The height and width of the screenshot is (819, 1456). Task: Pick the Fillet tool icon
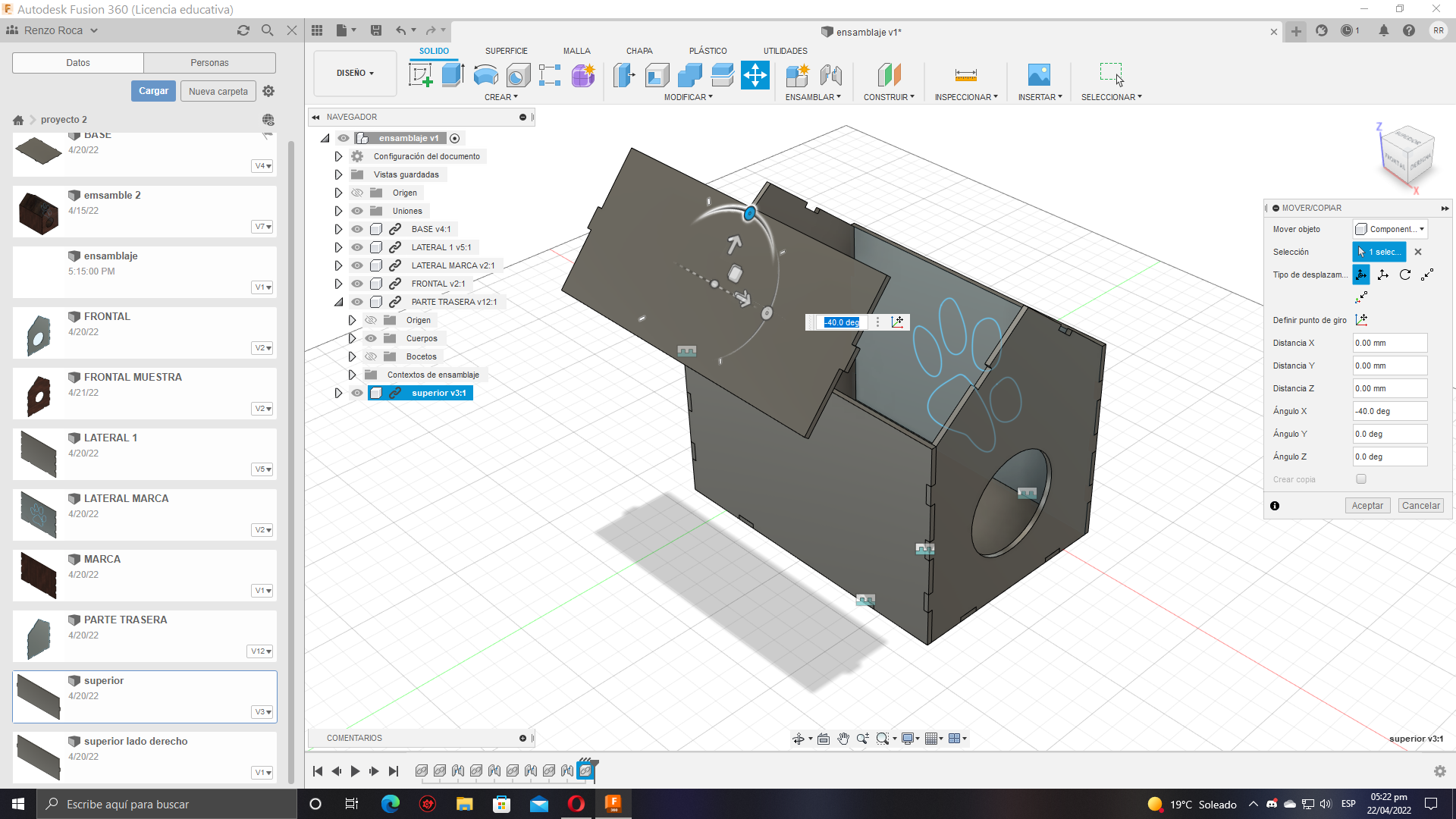[657, 75]
